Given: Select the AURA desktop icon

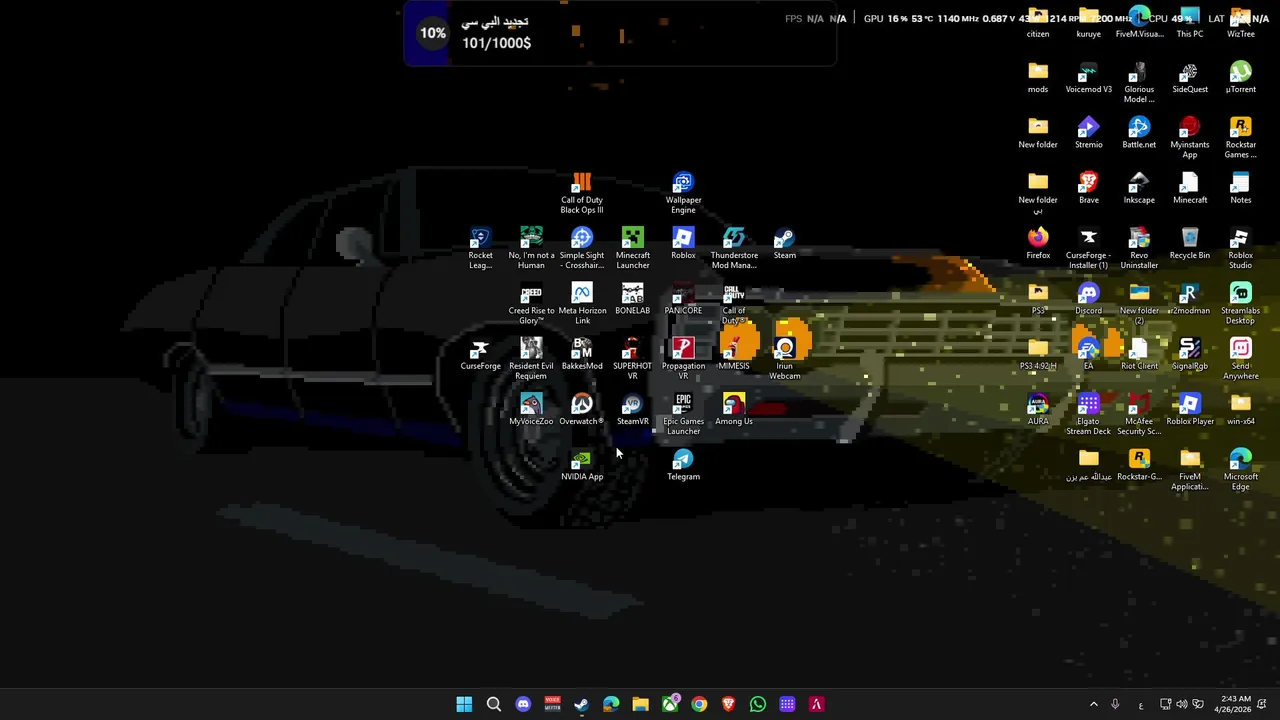Looking at the screenshot, I should pyautogui.click(x=1038, y=409).
